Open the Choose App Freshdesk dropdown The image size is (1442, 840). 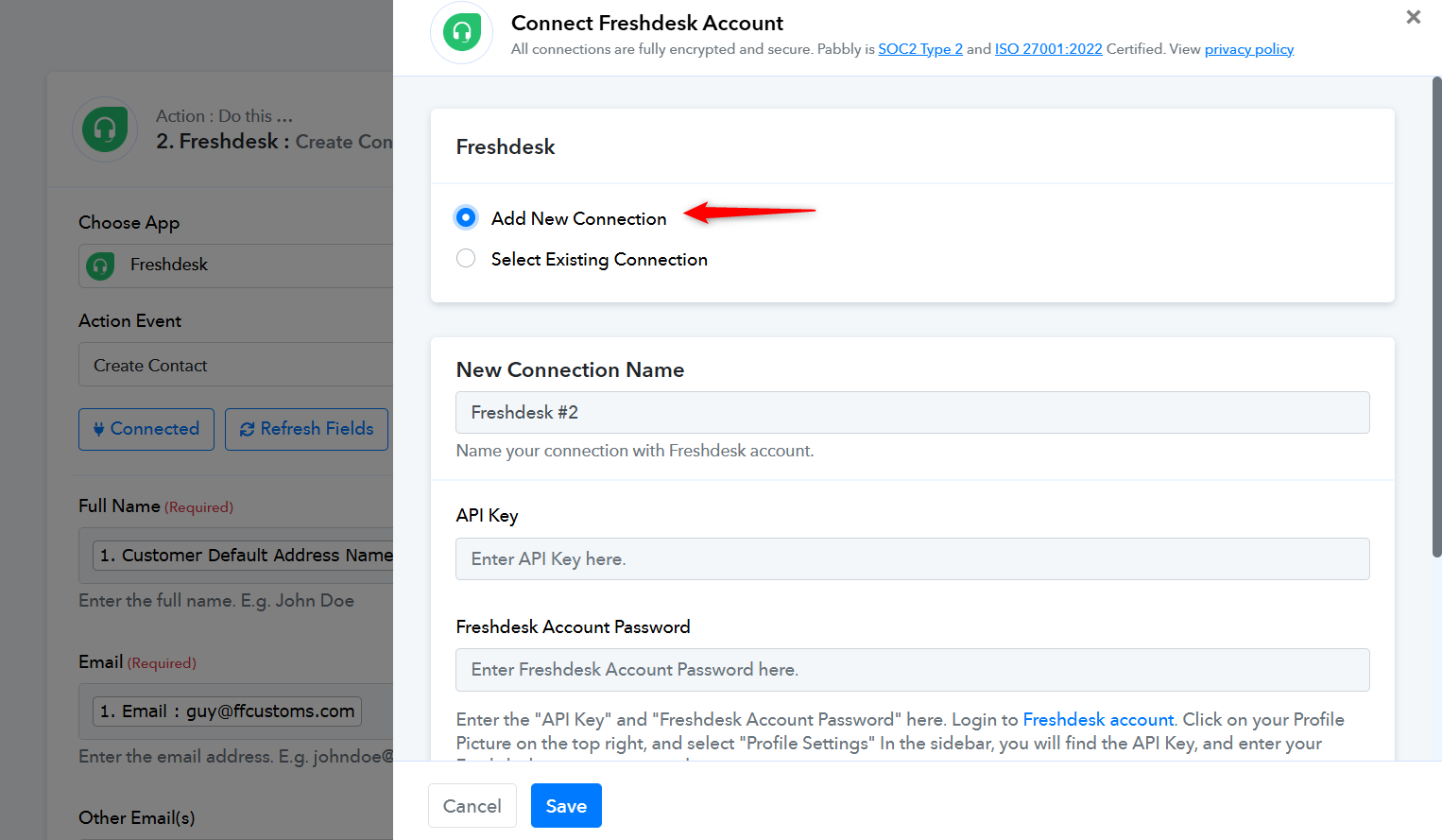pyautogui.click(x=236, y=266)
